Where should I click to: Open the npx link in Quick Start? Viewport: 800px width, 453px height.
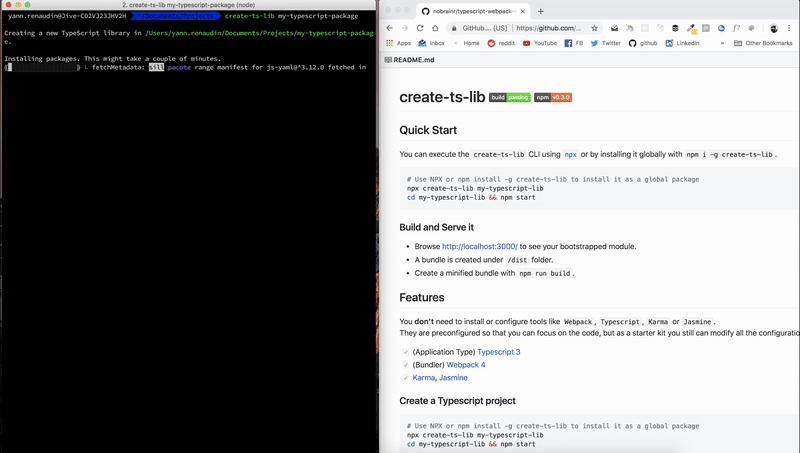click(x=570, y=155)
